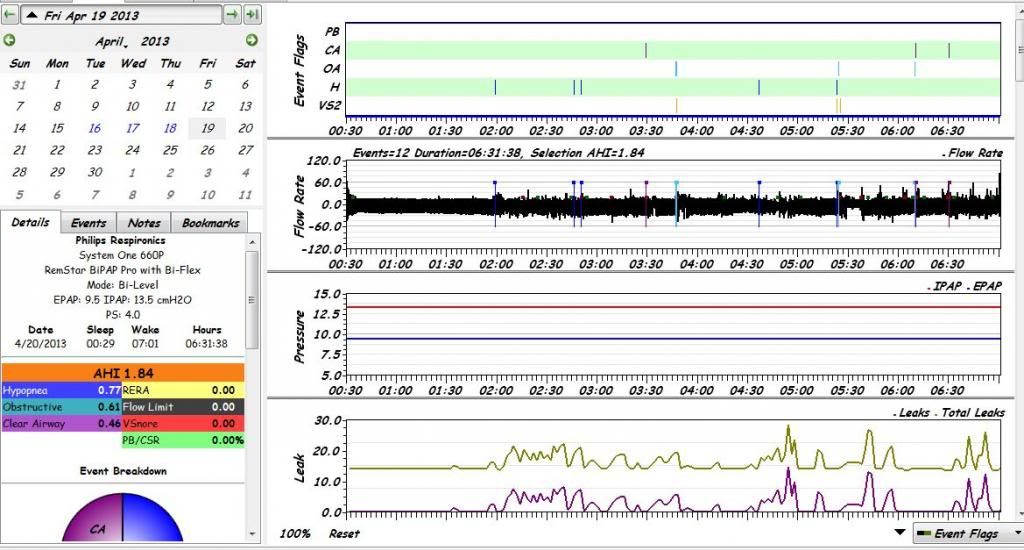Click the Total Leaks legend label
The width and height of the screenshot is (1024, 550).
972,413
